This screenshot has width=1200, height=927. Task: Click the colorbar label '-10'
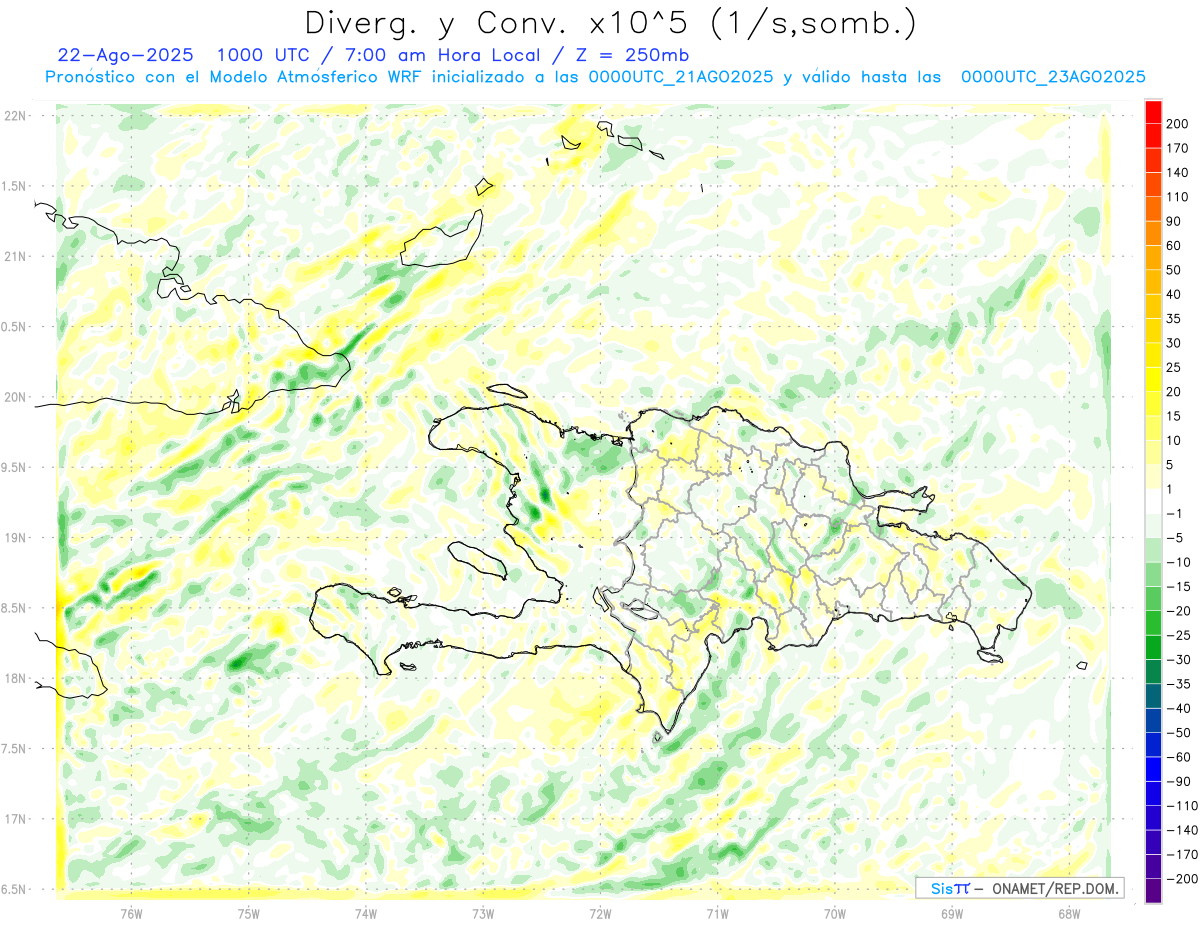[1178, 563]
